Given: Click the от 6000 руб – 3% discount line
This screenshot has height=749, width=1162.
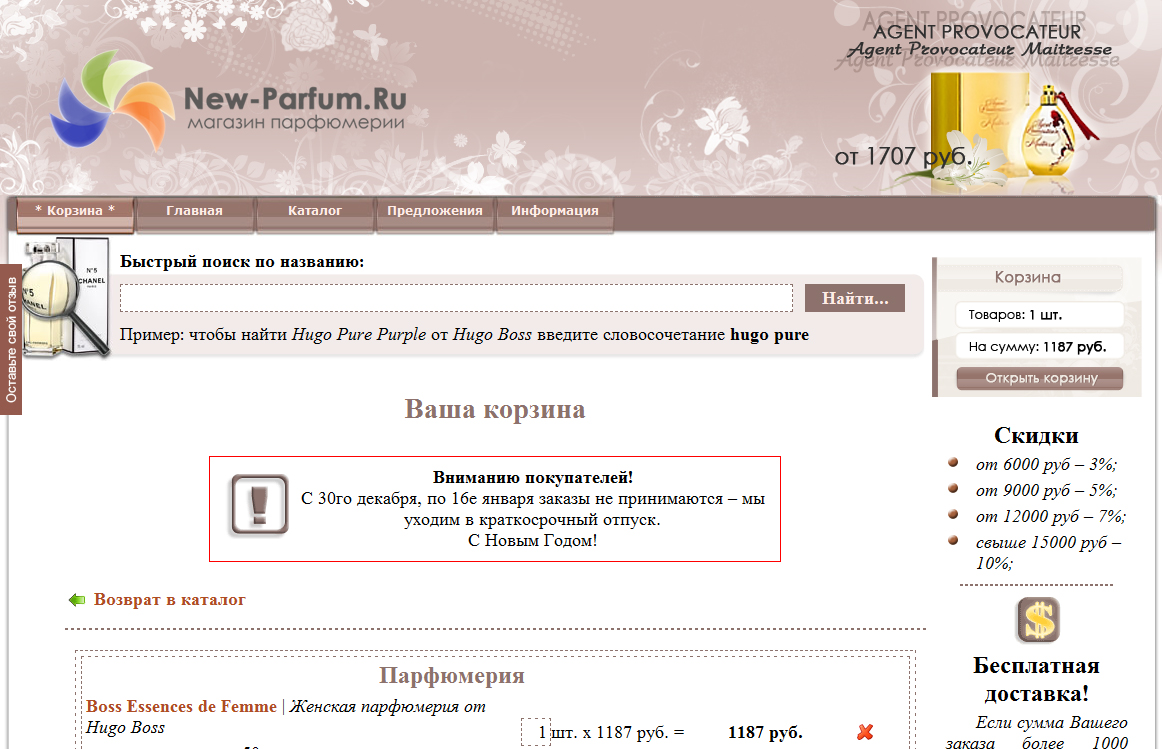Looking at the screenshot, I should point(1046,465).
